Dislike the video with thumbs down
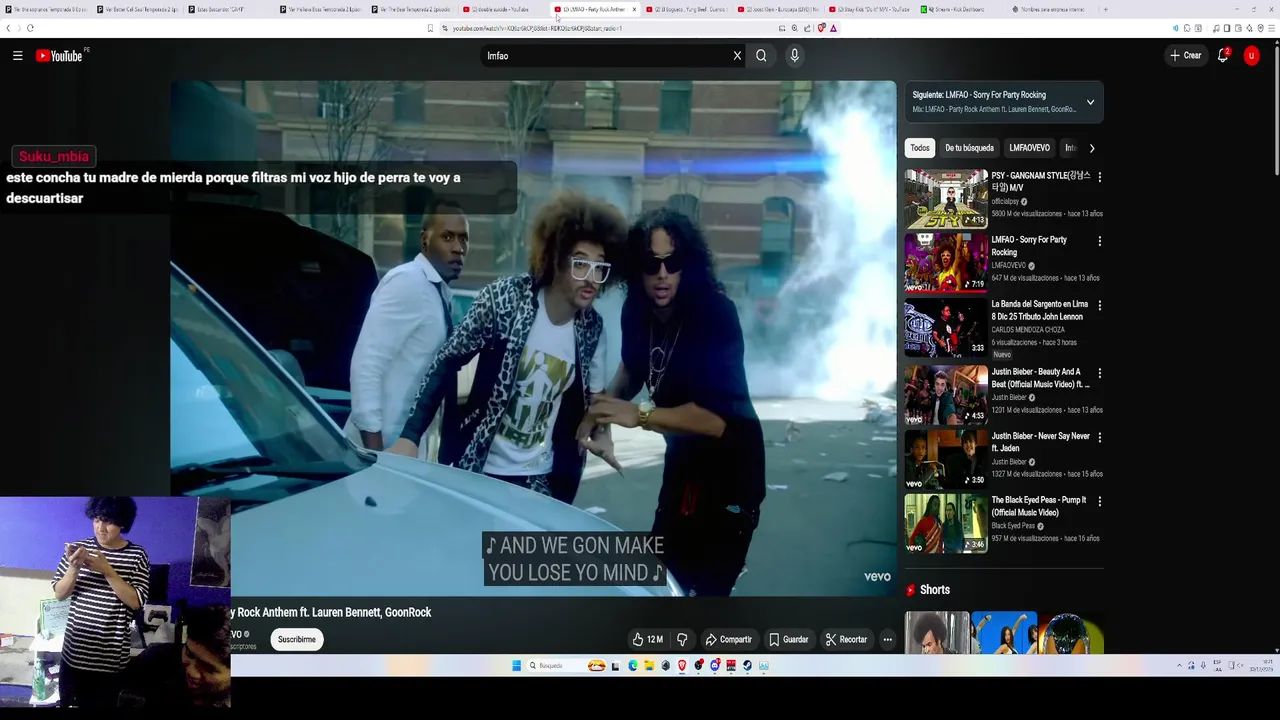The image size is (1280, 720). (682, 639)
